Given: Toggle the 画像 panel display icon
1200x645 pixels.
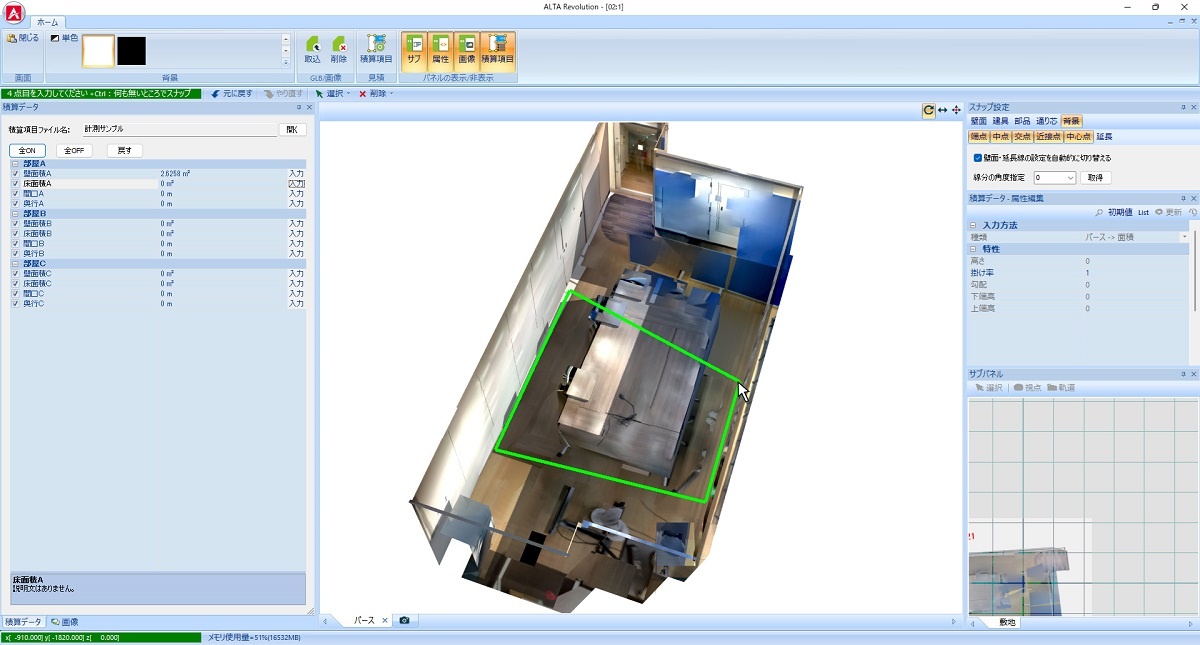Looking at the screenshot, I should click(467, 50).
